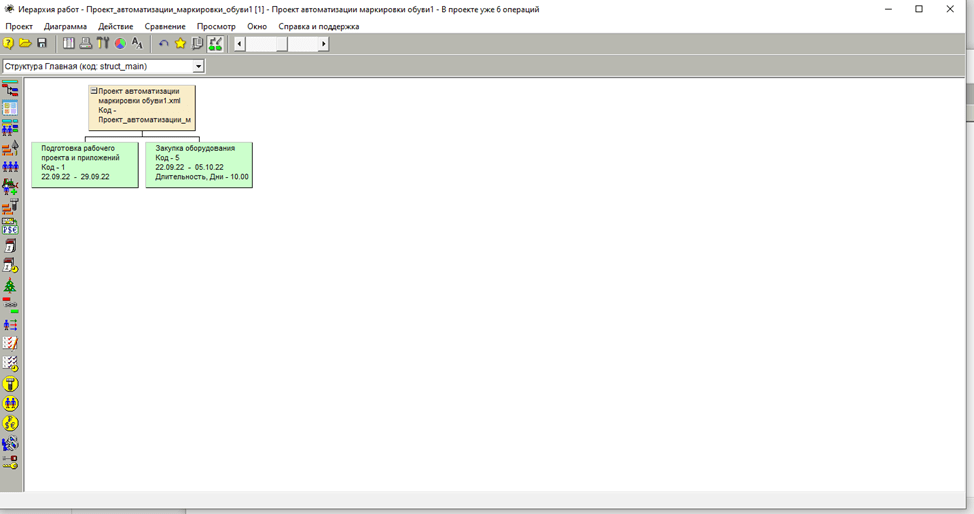
Task: Click the yellow circle currency symbols icon
Action: (10, 423)
